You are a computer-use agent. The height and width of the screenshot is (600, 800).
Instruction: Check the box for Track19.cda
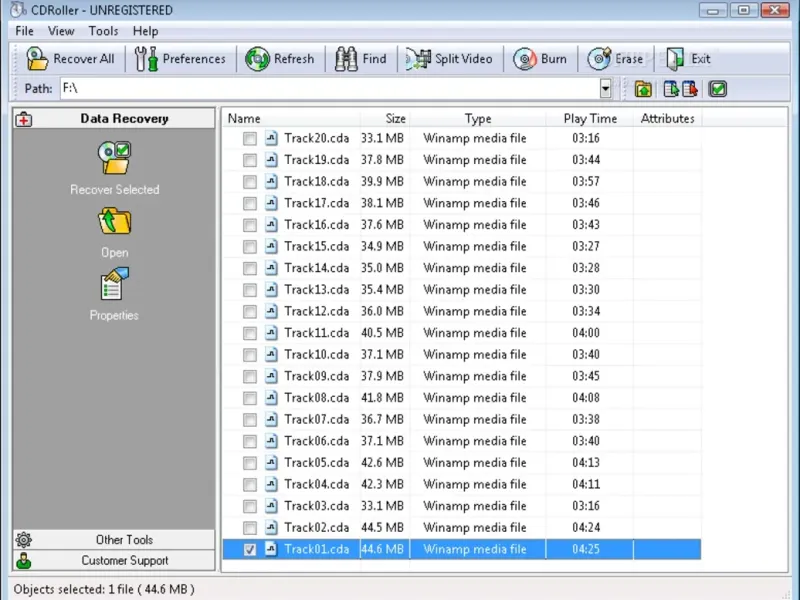[x=249, y=160]
